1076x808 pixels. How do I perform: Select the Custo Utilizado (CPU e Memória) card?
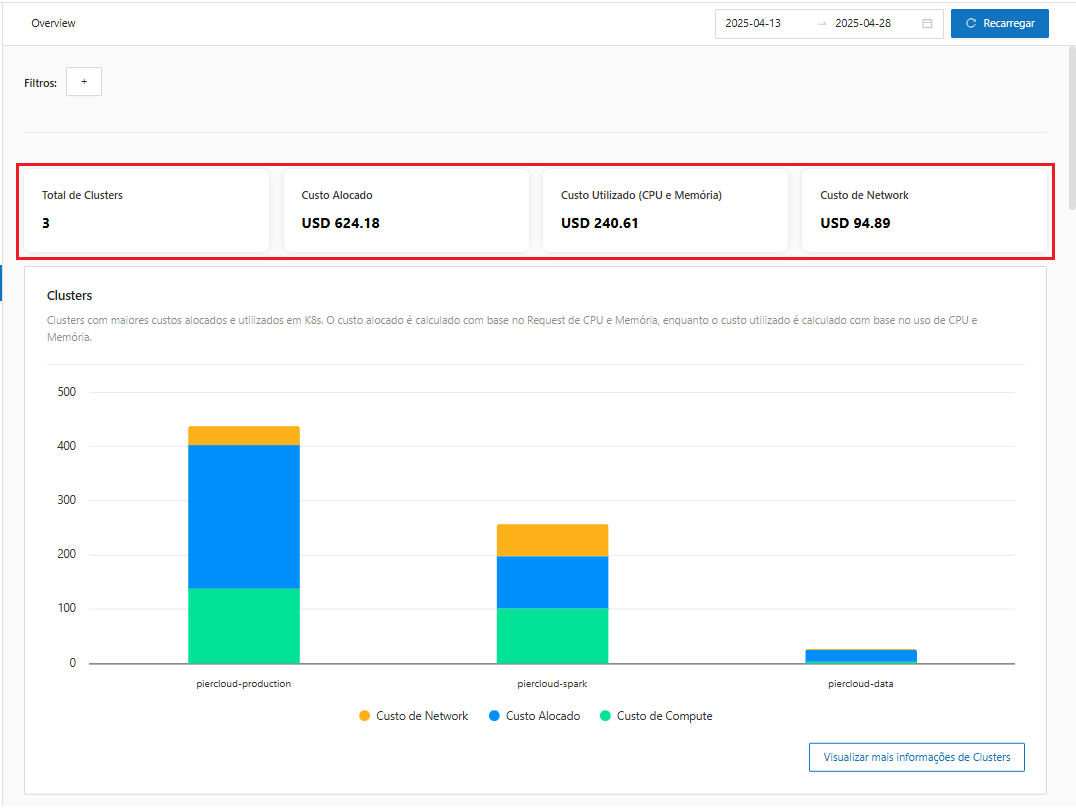tap(665, 210)
